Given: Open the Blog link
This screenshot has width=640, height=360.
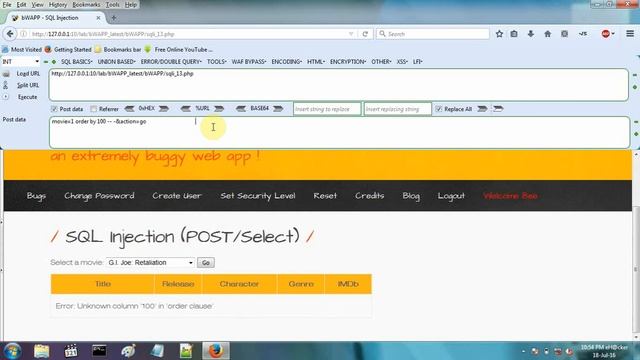Looking at the screenshot, I should pyautogui.click(x=411, y=196).
